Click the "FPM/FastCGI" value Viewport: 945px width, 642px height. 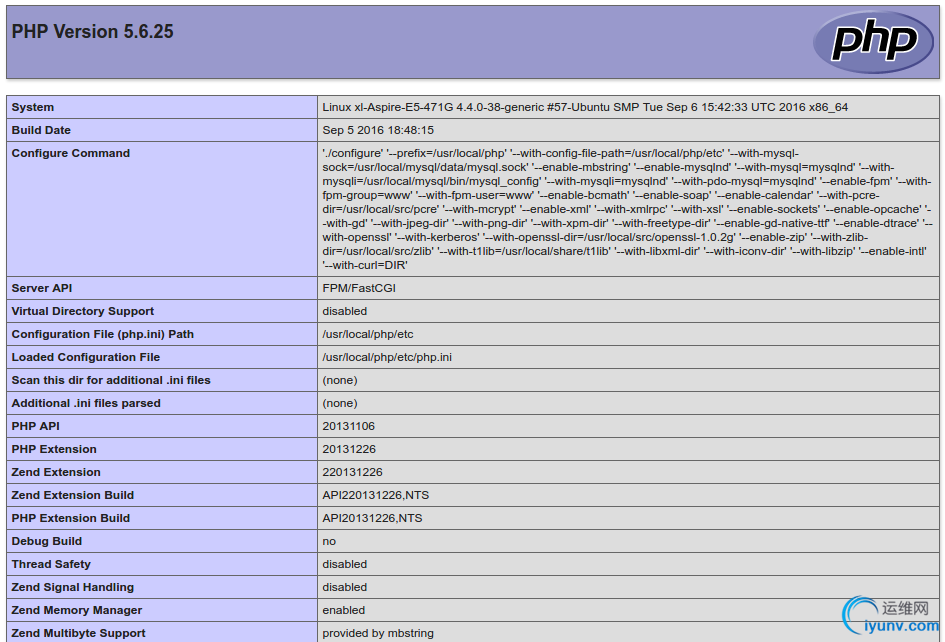tap(359, 288)
